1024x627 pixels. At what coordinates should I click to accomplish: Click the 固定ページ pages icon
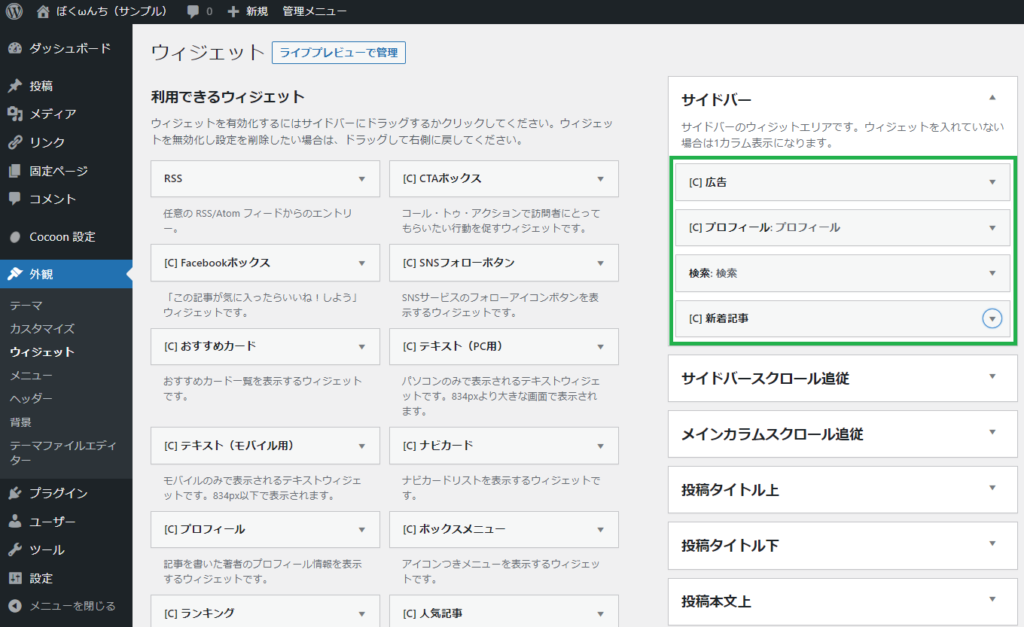coord(15,170)
